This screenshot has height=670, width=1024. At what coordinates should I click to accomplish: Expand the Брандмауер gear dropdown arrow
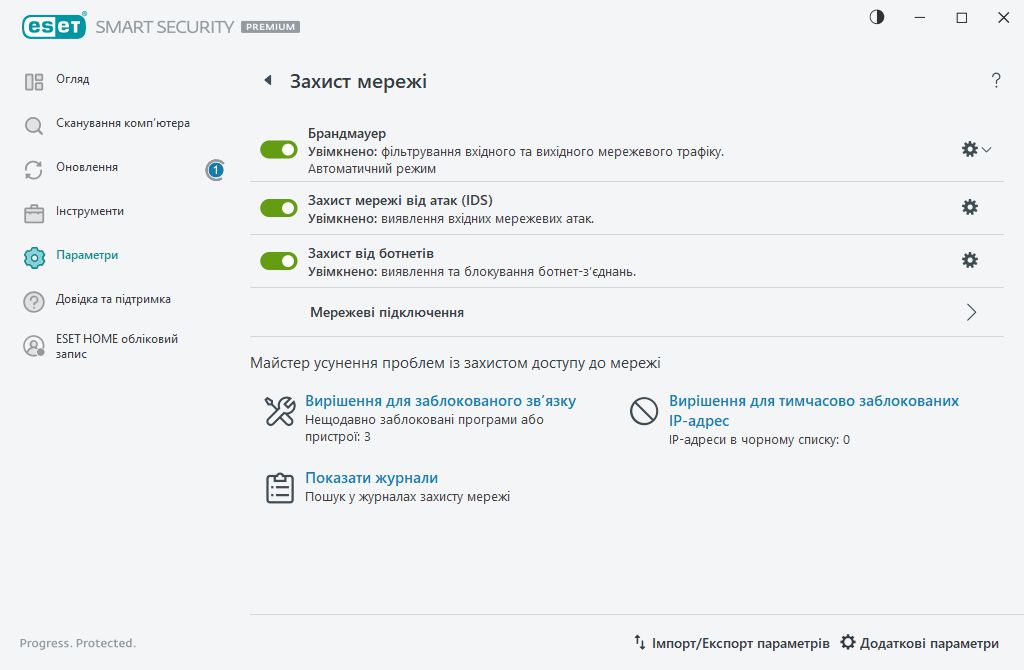point(987,149)
